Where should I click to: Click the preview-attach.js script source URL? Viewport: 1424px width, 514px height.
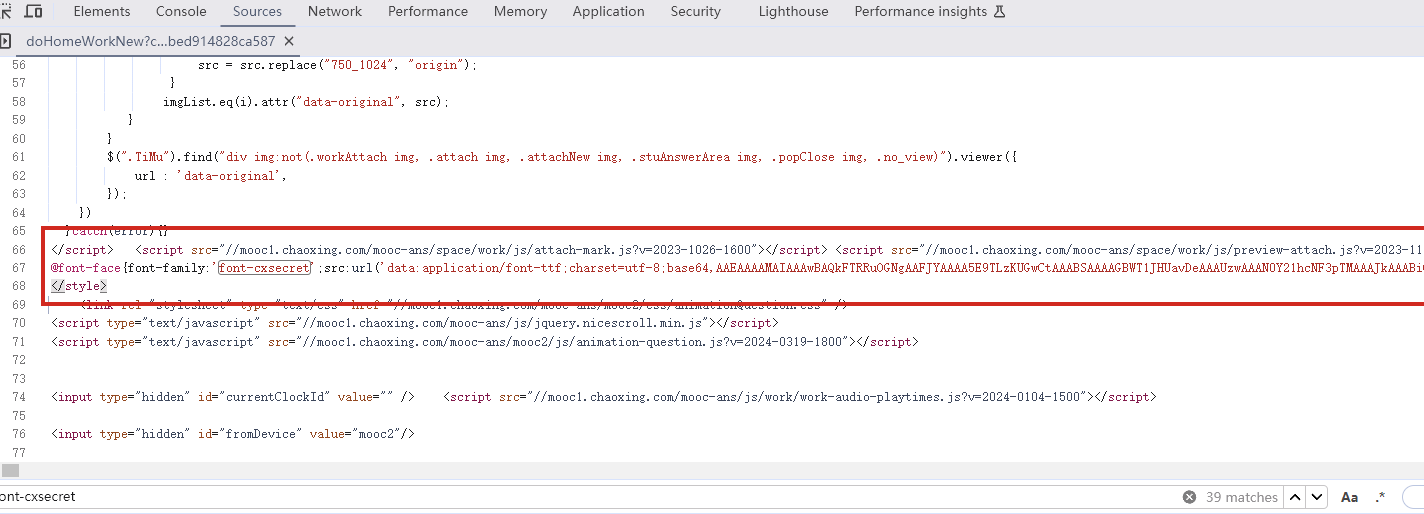pyautogui.click(x=1173, y=249)
